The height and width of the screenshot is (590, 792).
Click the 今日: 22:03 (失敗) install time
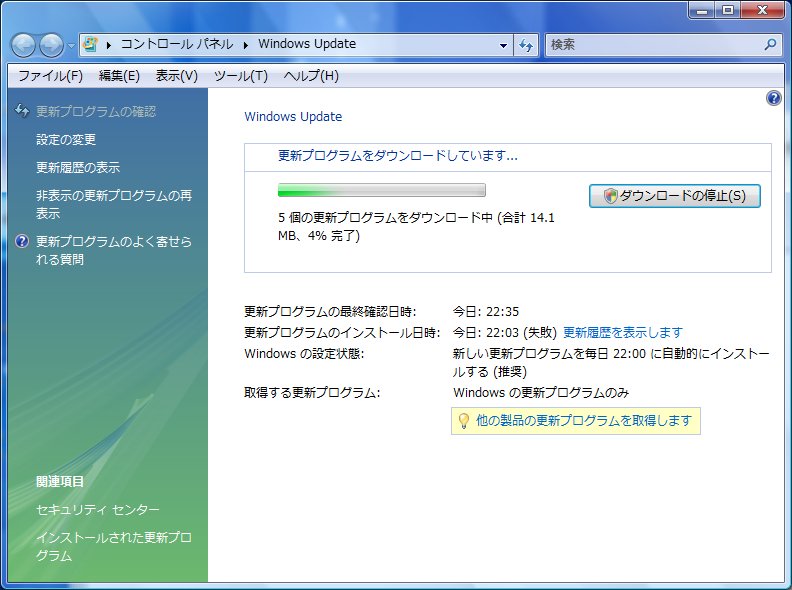[504, 332]
